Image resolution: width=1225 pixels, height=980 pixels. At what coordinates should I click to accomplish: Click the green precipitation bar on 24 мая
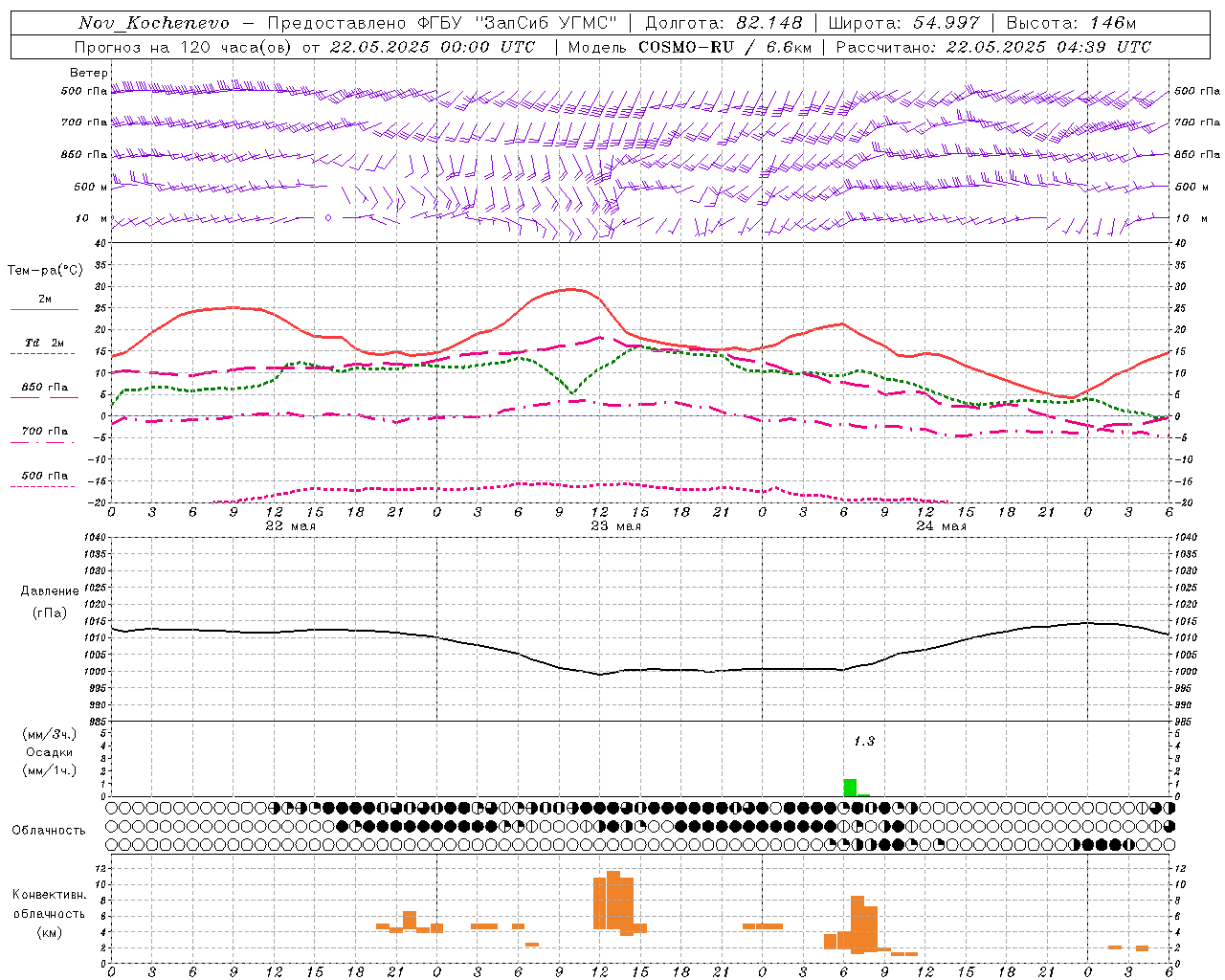coord(850,788)
